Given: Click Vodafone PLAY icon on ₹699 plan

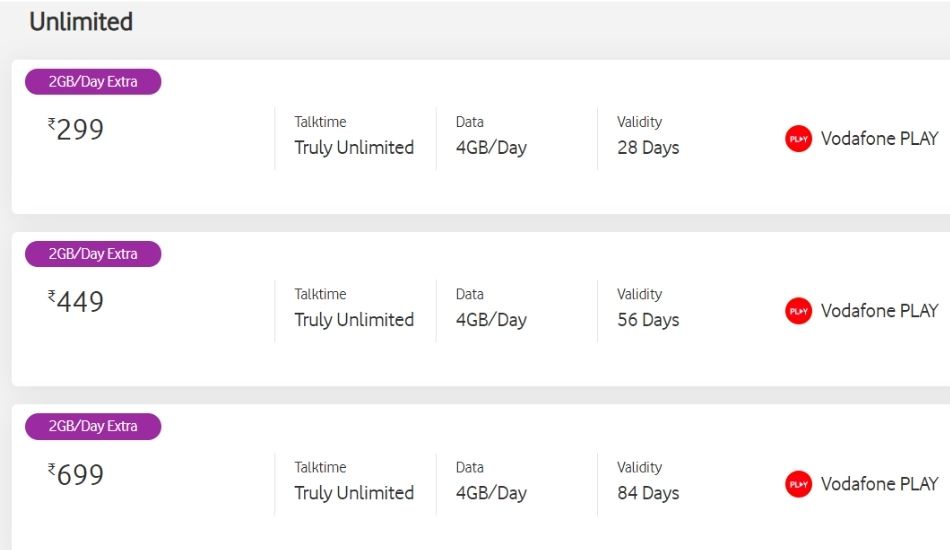Looking at the screenshot, I should tap(798, 484).
